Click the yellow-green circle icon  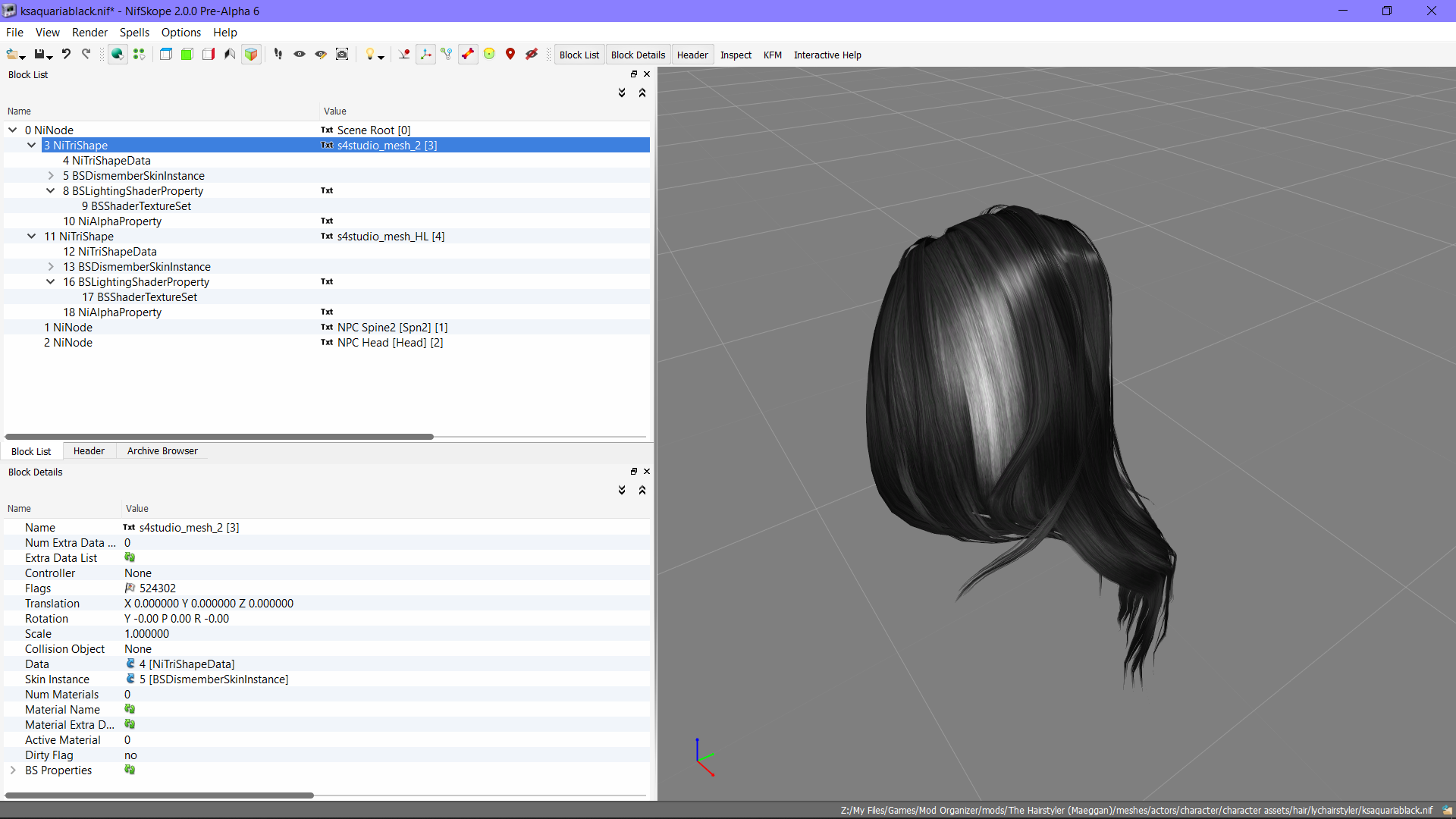[489, 55]
